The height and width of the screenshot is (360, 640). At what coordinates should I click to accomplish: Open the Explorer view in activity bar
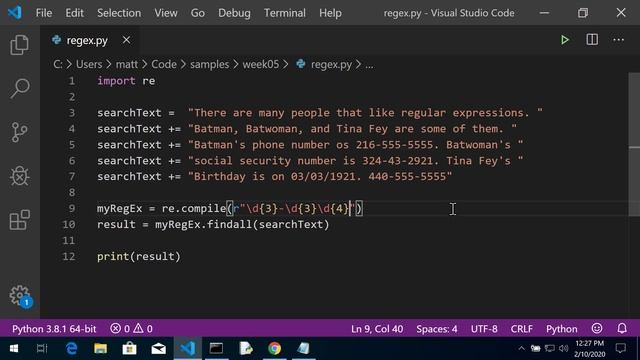[x=20, y=44]
